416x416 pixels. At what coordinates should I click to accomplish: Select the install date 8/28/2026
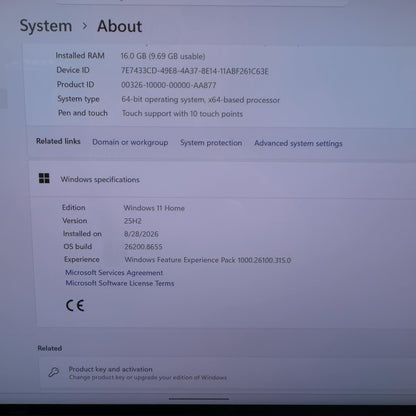tap(141, 234)
